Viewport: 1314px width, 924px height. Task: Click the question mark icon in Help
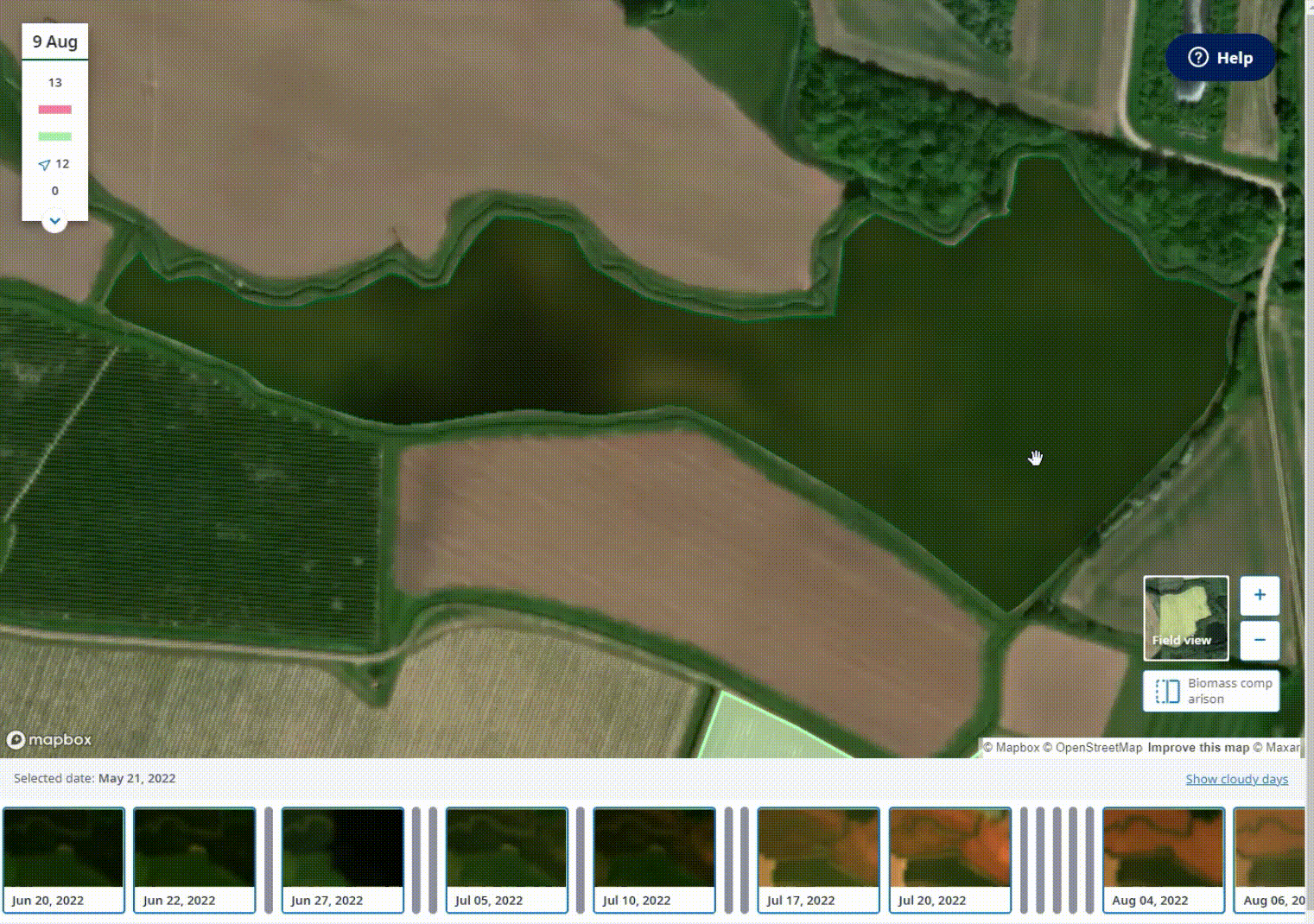(x=1197, y=58)
